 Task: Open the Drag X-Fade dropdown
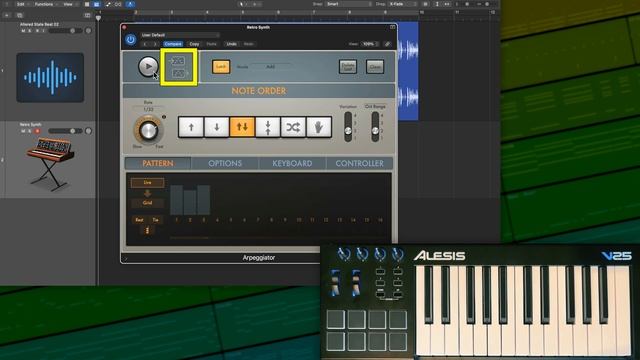pos(402,4)
